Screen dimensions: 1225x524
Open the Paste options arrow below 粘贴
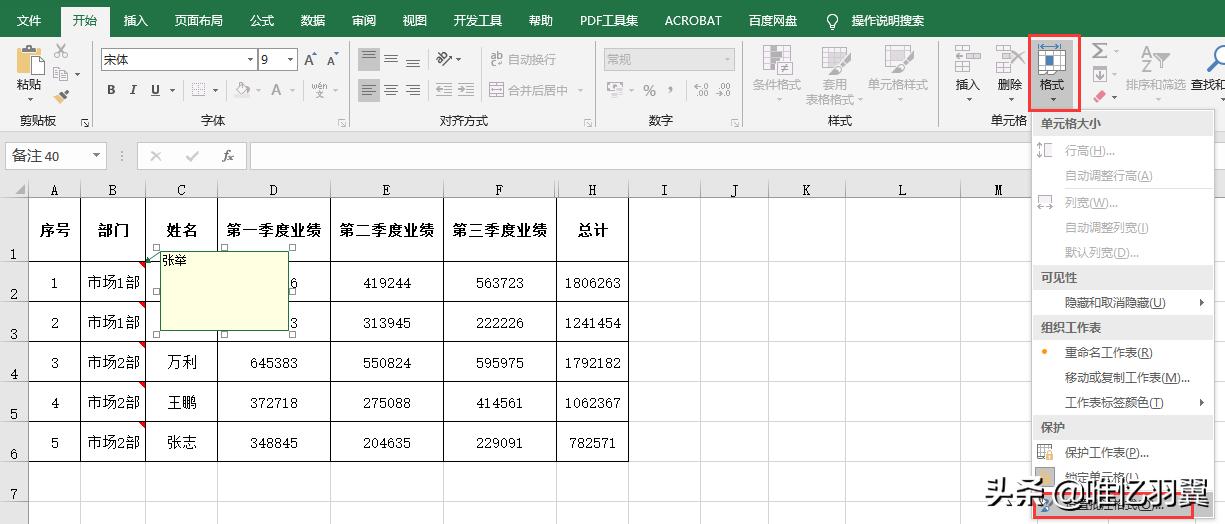pos(29,100)
